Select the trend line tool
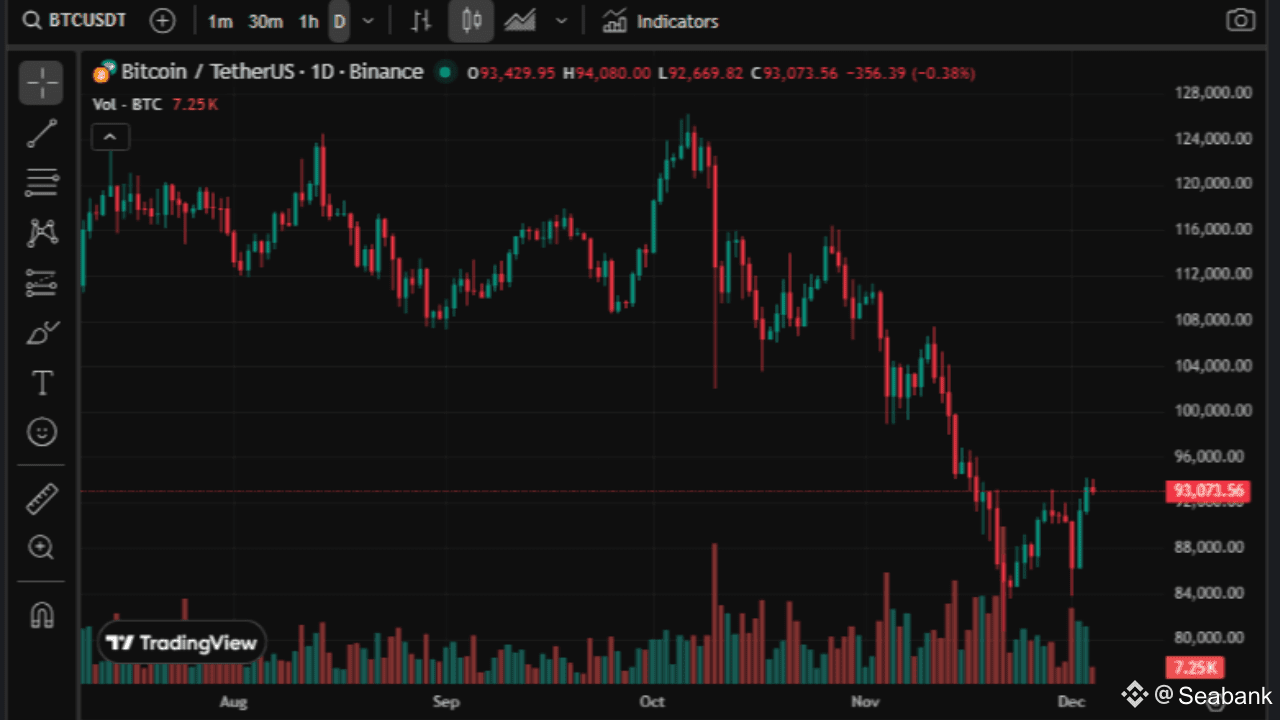Screen dimensions: 1280x720 pos(41,133)
